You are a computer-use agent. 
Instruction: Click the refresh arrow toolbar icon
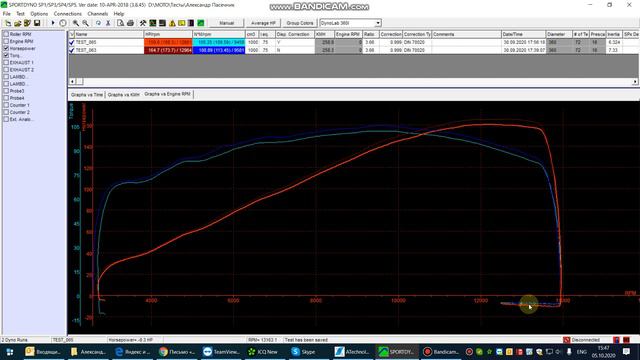(98, 23)
